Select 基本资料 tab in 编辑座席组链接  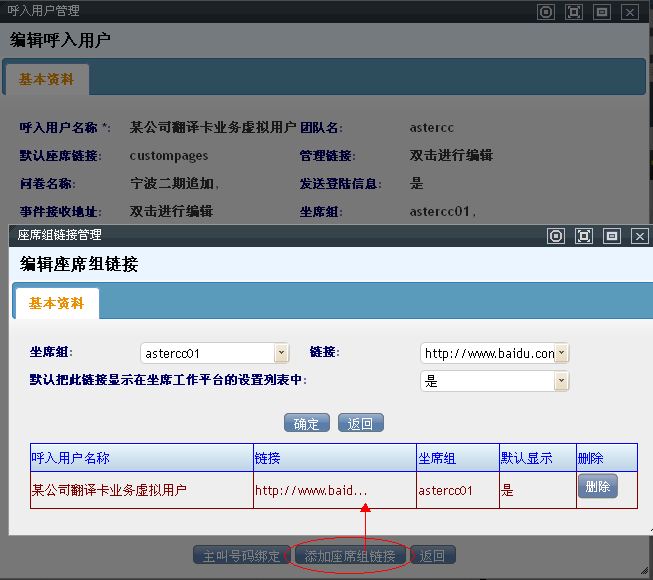[57, 303]
